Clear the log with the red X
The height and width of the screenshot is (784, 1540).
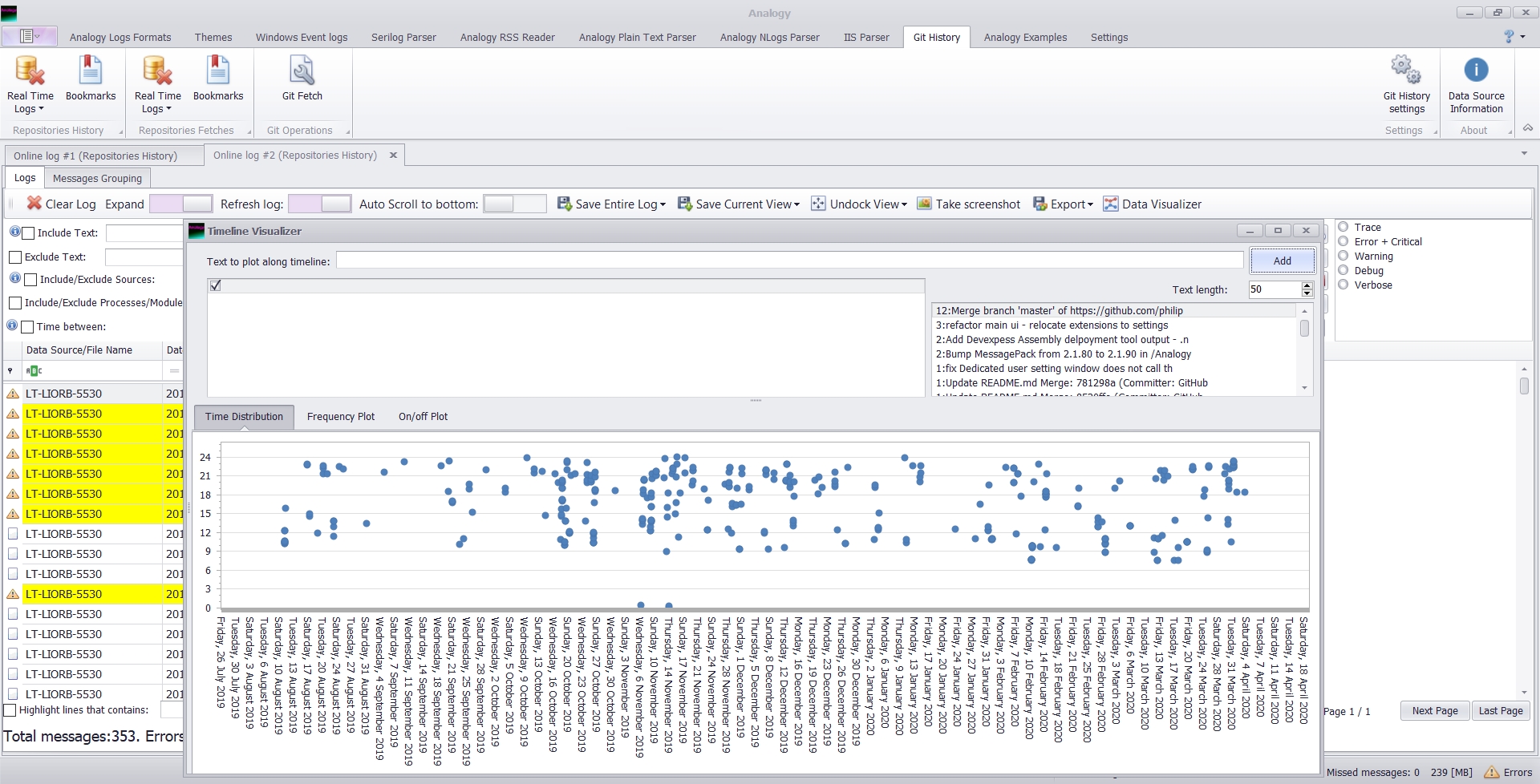[x=35, y=204]
